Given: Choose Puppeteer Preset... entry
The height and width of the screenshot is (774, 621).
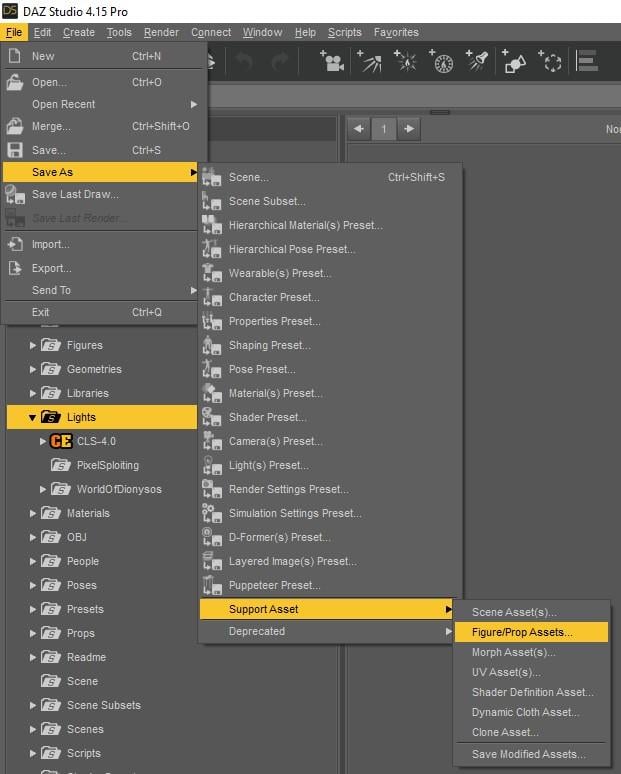Looking at the screenshot, I should tap(330, 585).
